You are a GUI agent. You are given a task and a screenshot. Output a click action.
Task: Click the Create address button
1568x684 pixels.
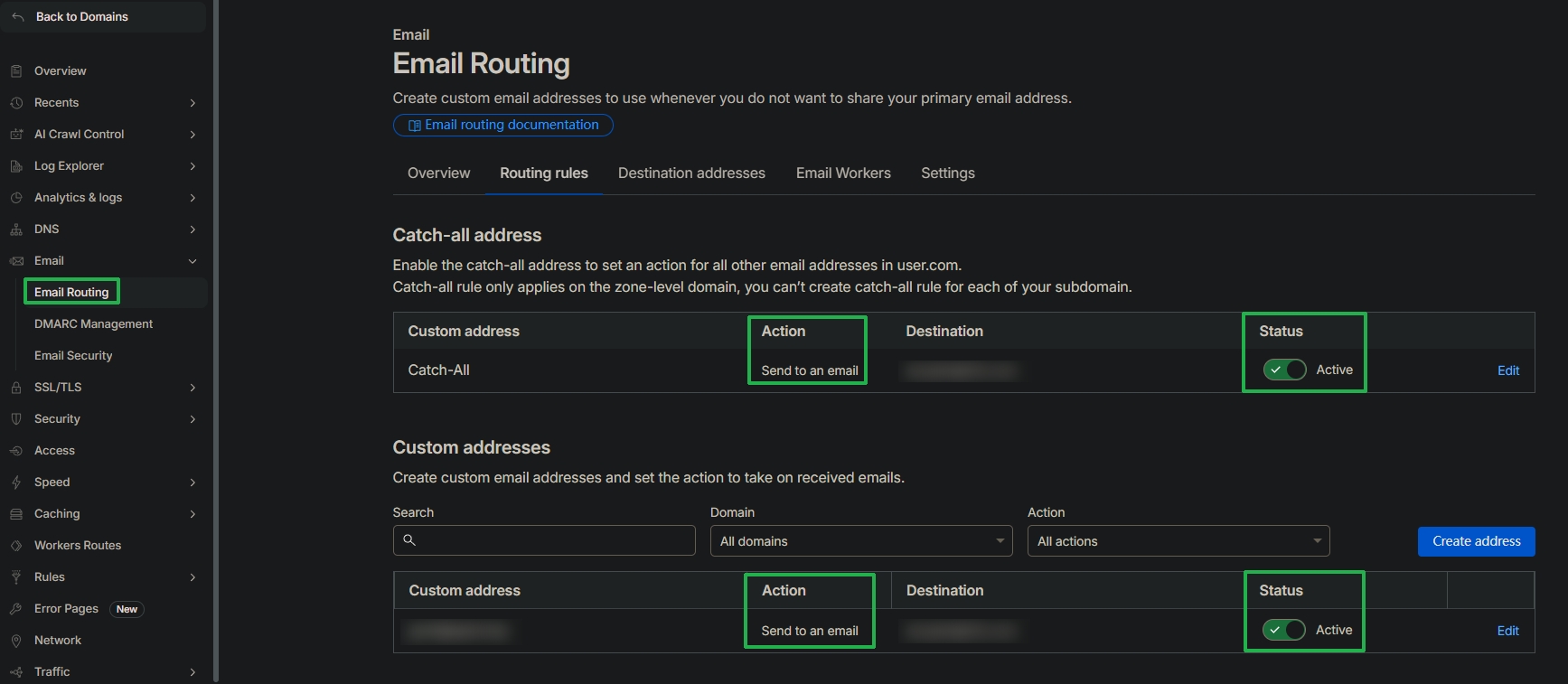(x=1476, y=541)
